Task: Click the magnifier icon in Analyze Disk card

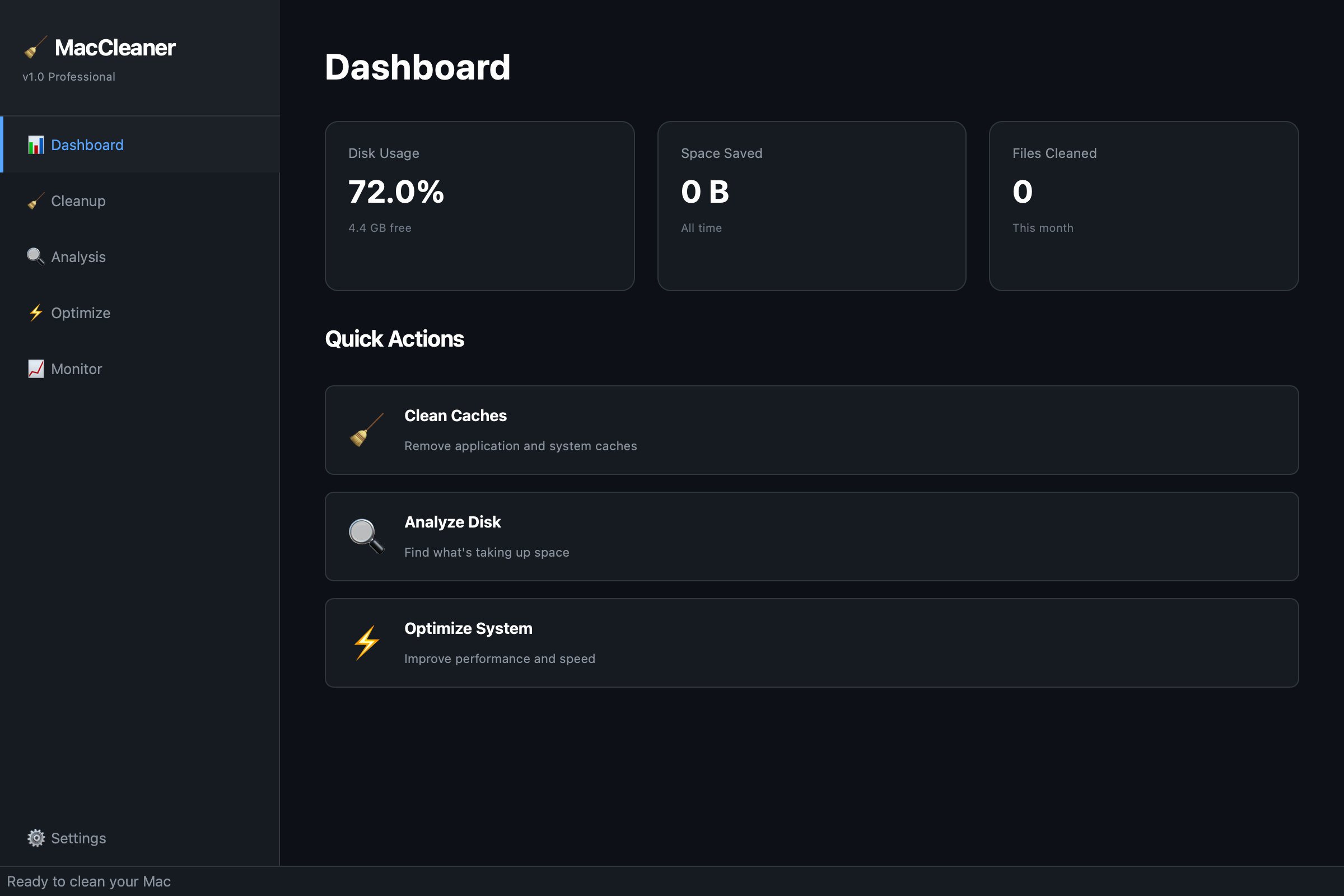Action: (366, 536)
